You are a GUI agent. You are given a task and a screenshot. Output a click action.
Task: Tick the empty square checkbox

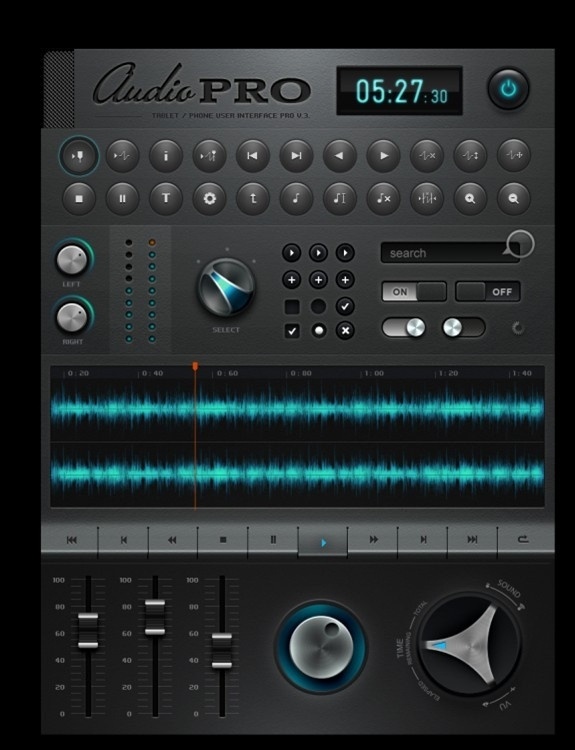coord(292,307)
